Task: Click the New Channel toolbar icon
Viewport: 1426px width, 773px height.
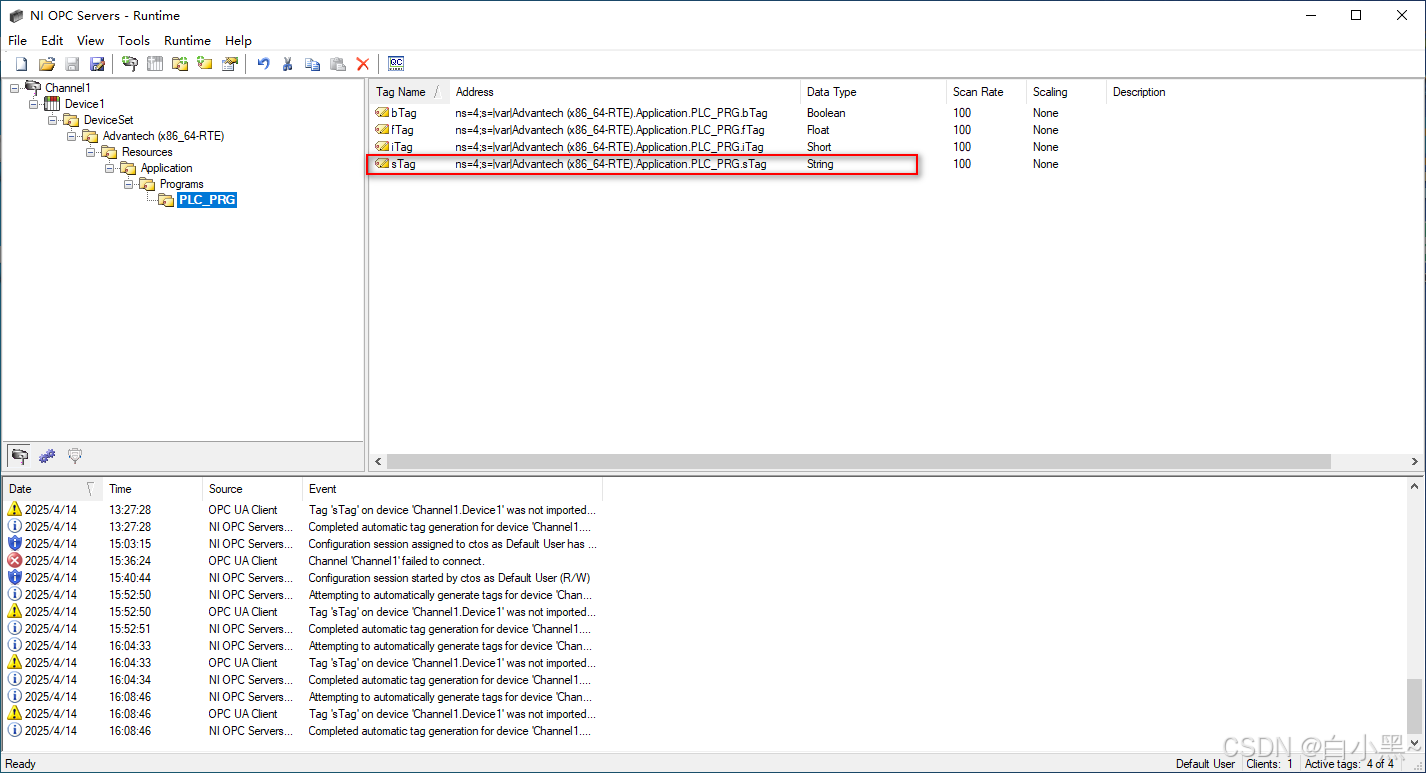Action: 129,64
